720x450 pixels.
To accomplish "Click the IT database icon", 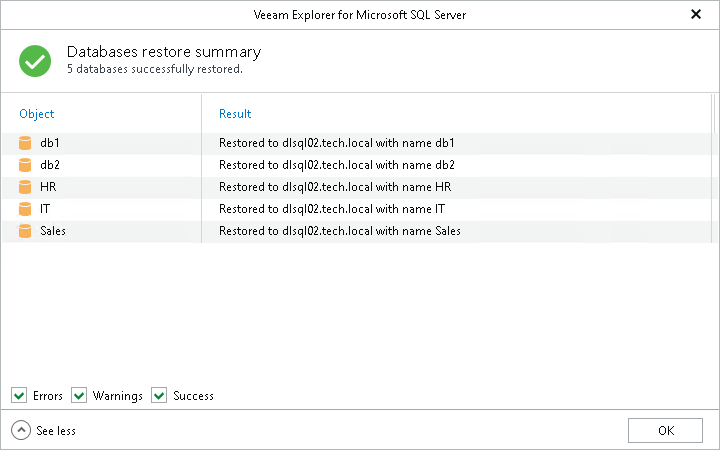I will point(25,209).
